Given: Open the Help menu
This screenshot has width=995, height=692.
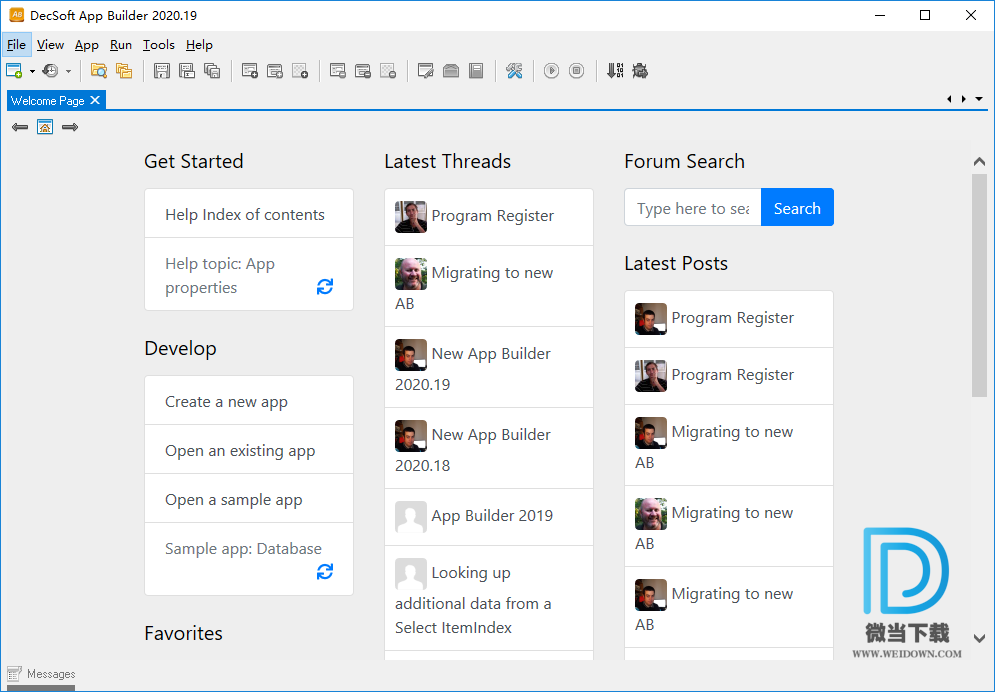Looking at the screenshot, I should tap(199, 45).
